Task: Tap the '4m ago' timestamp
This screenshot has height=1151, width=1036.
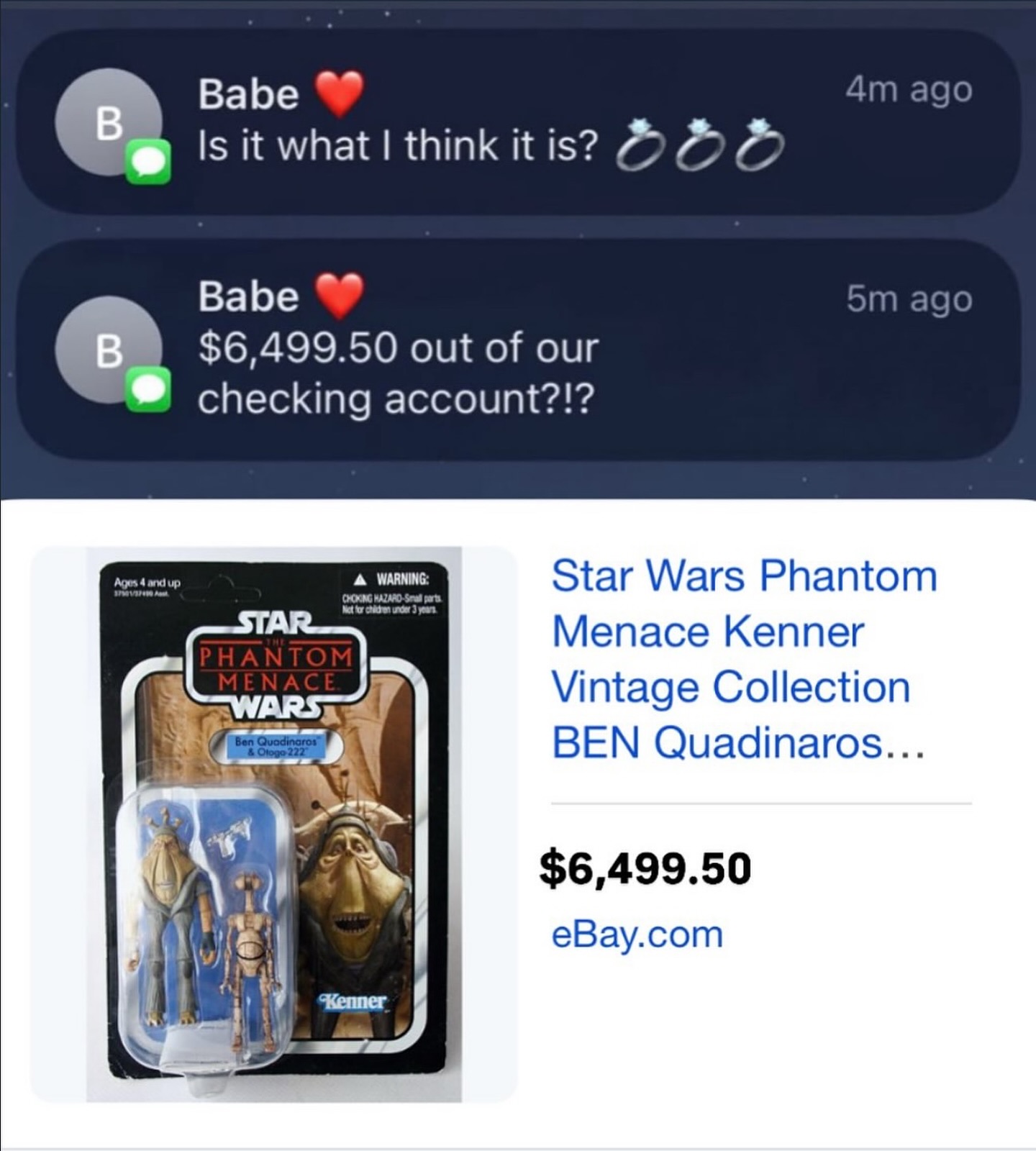Action: 909,91
